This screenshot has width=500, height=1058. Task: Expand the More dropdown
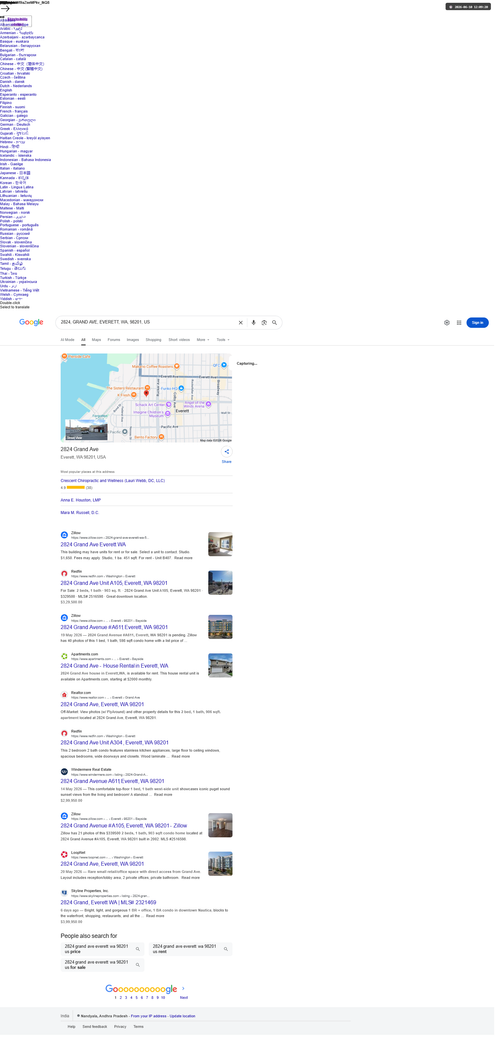tap(203, 339)
